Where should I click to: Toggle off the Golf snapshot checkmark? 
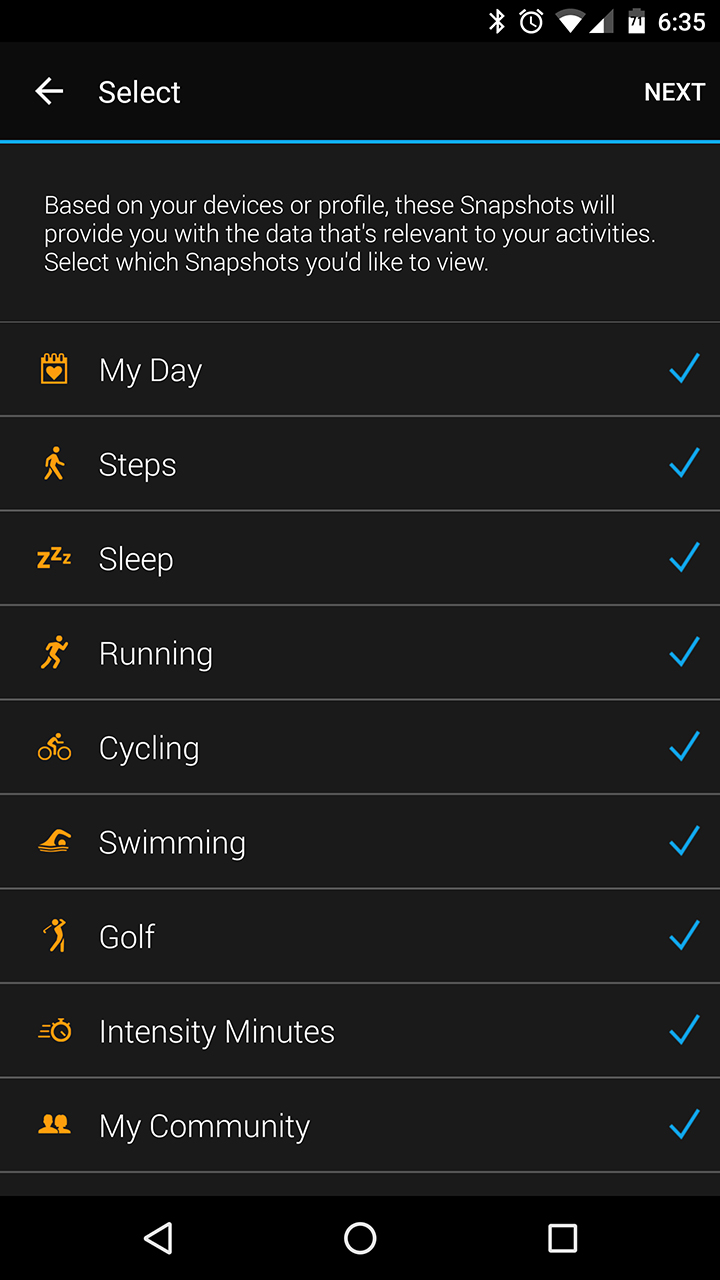point(684,936)
